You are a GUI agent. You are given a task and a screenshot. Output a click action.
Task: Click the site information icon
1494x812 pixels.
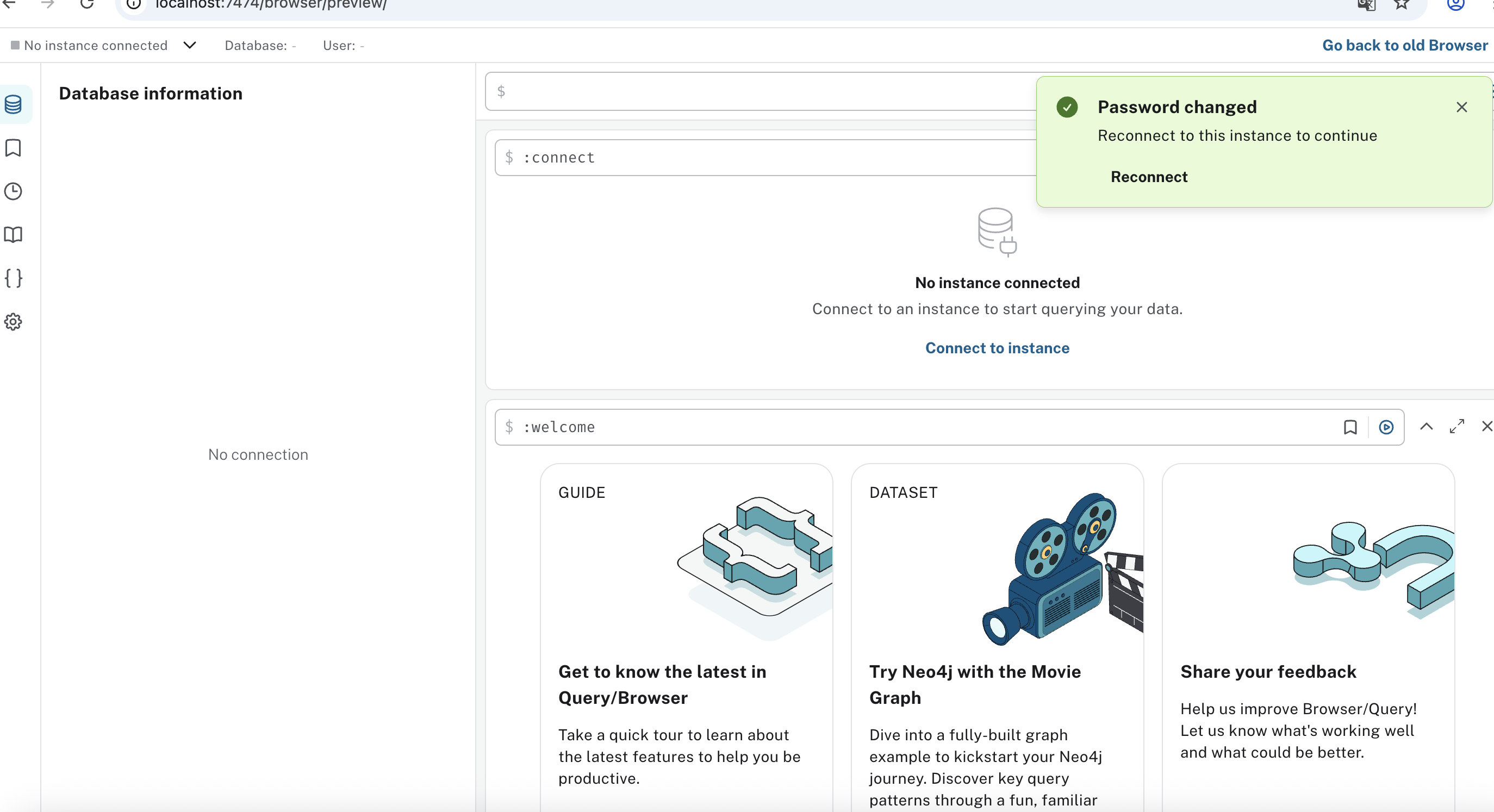[134, 4]
